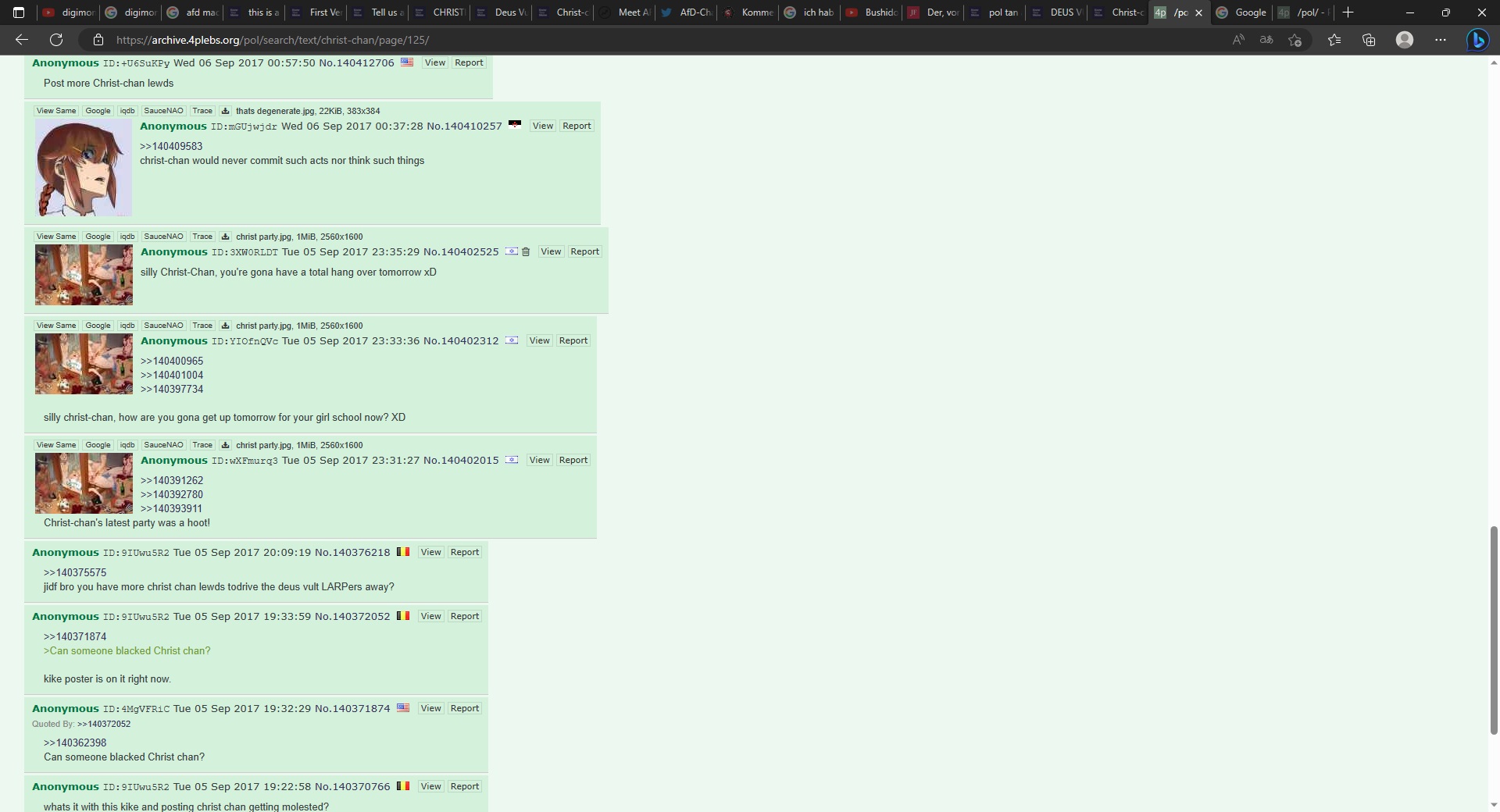The height and width of the screenshot is (812, 1500).
Task: Switch to the Bushido tab
Action: 872,12
